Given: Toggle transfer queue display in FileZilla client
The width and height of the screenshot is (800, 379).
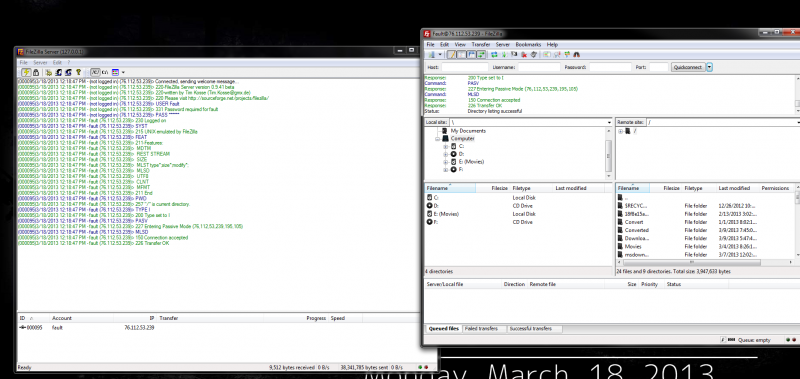Looking at the screenshot, I should coord(481,55).
